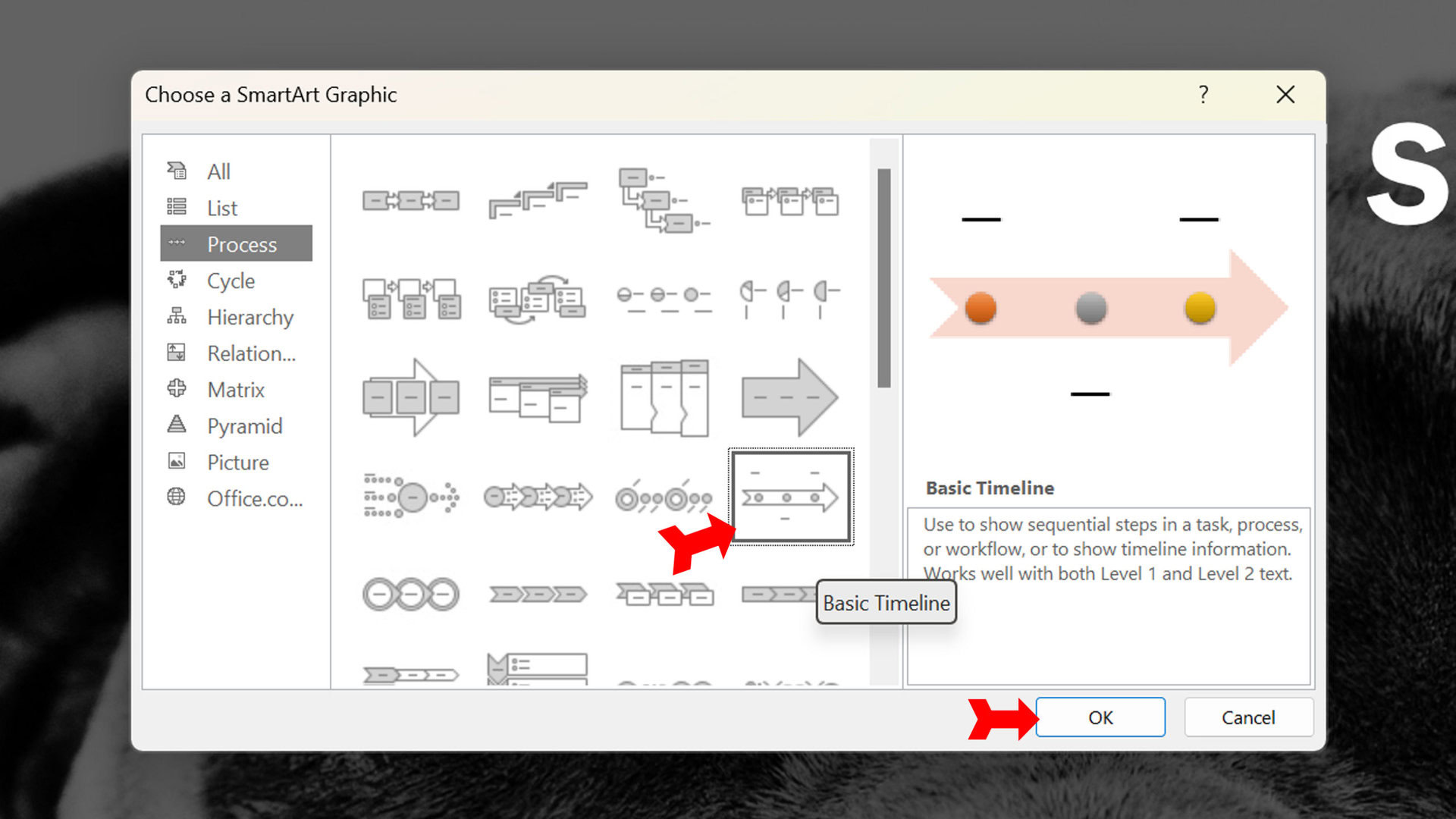
Task: Open the Pyramid category
Action: click(x=244, y=426)
